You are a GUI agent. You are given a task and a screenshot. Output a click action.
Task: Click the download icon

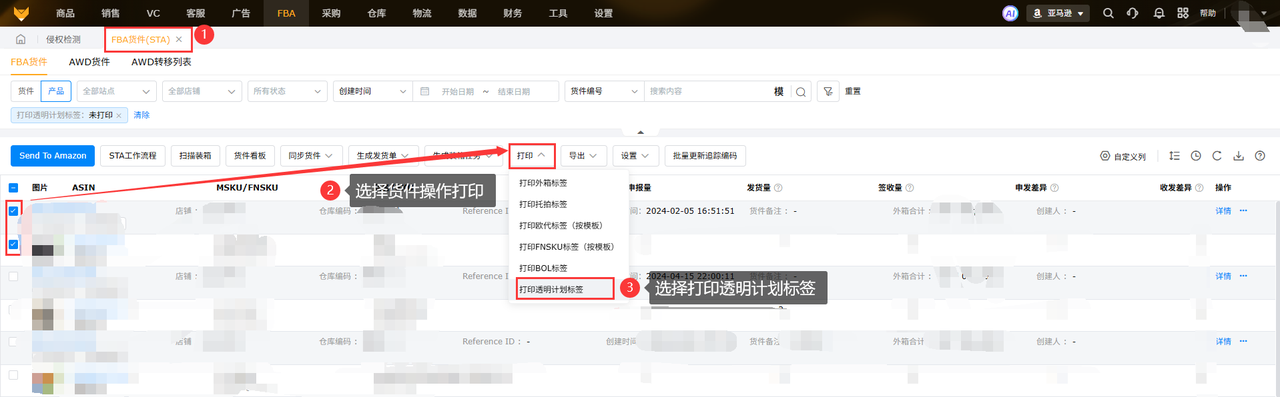pyautogui.click(x=1238, y=156)
